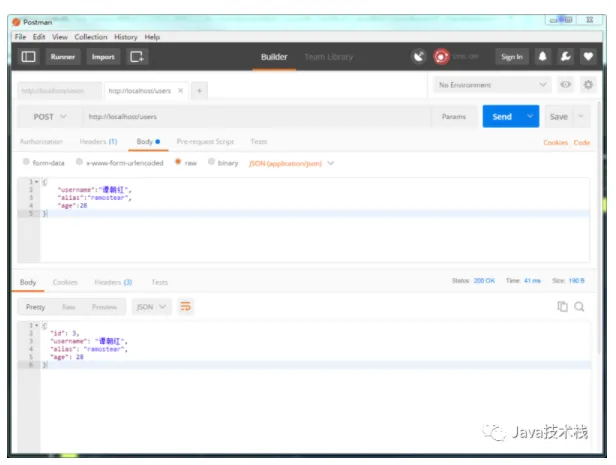Click the red sync status icon

click(x=441, y=57)
